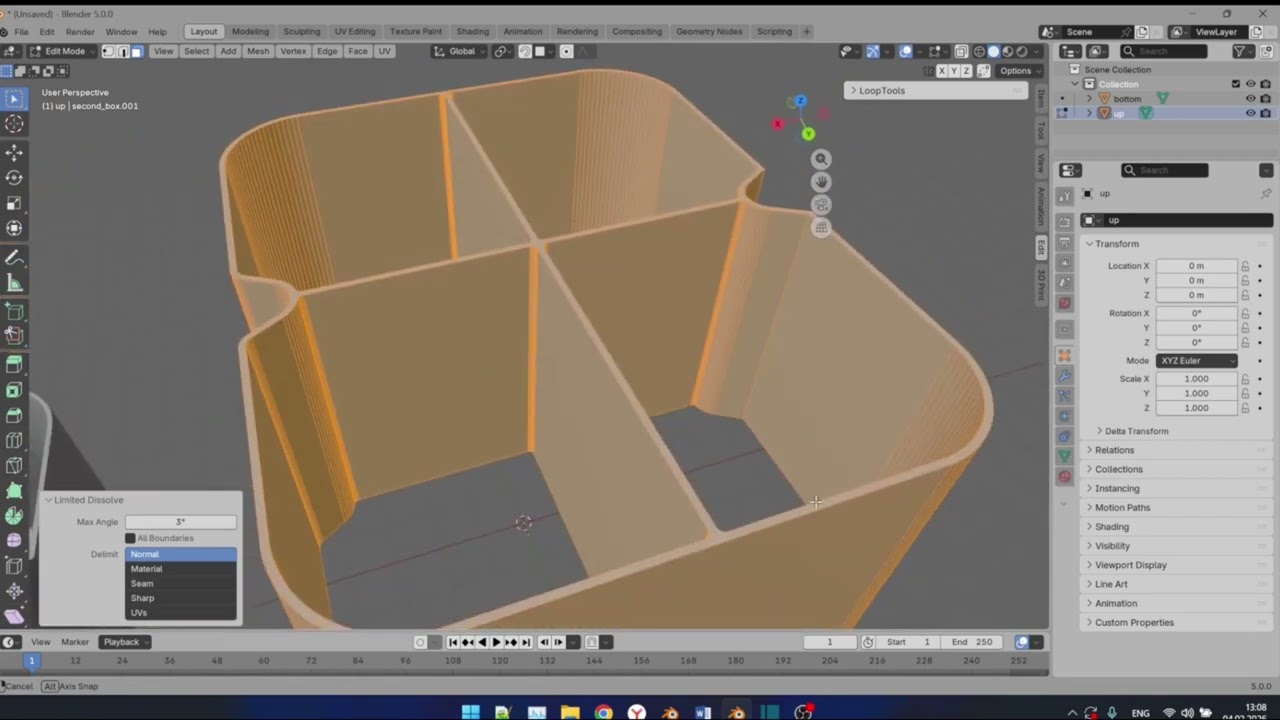This screenshot has width=1280, height=720.
Task: Toggle X mirror in viewport header
Action: pyautogui.click(x=942, y=71)
